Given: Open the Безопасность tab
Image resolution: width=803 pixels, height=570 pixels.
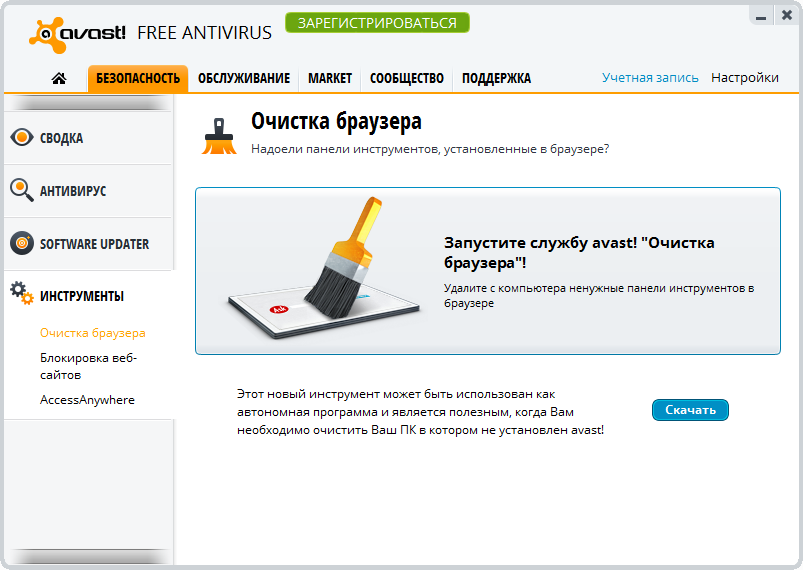Looking at the screenshot, I should tap(138, 78).
